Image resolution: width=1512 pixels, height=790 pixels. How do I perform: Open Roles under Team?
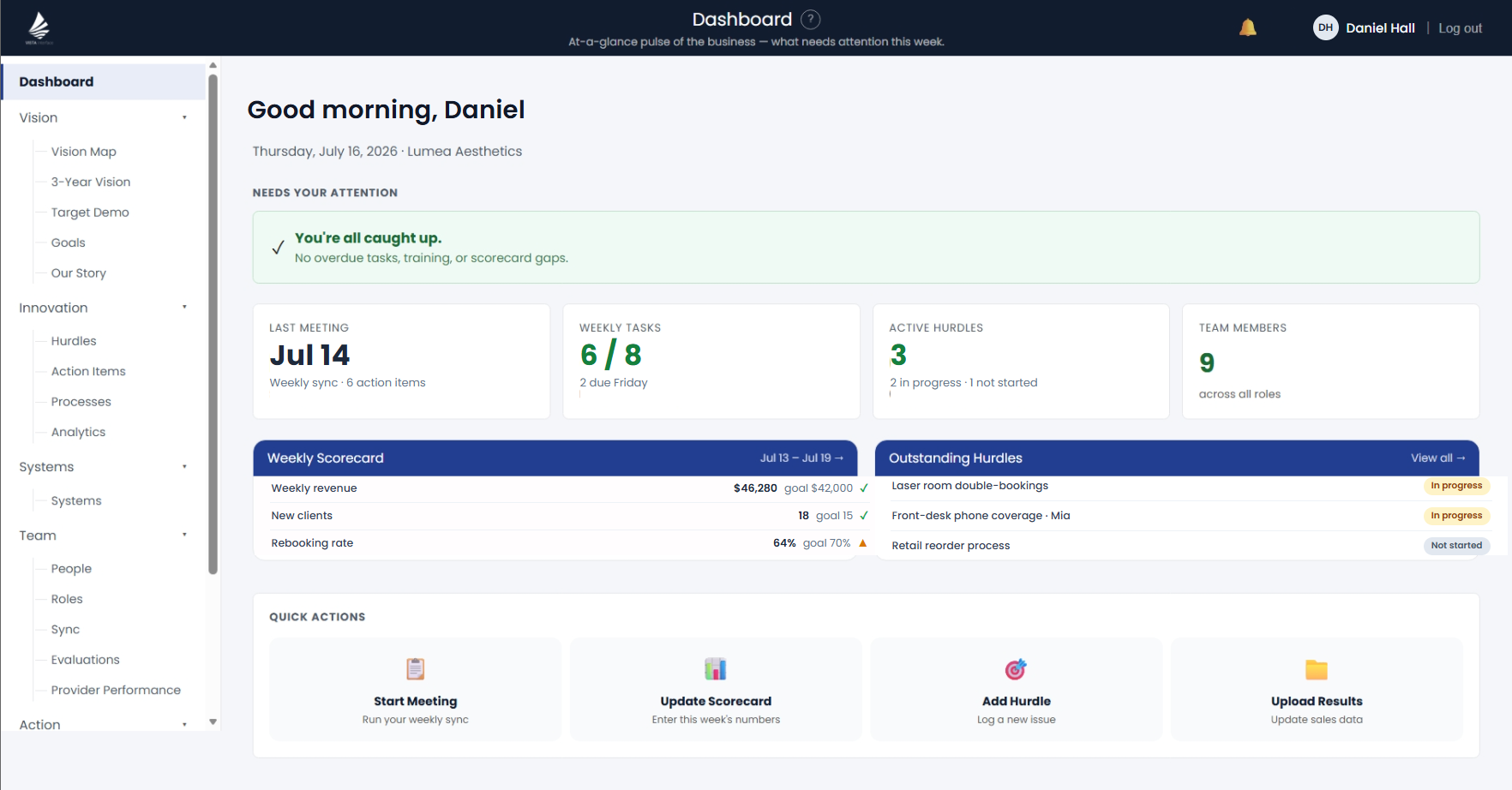pyautogui.click(x=67, y=599)
